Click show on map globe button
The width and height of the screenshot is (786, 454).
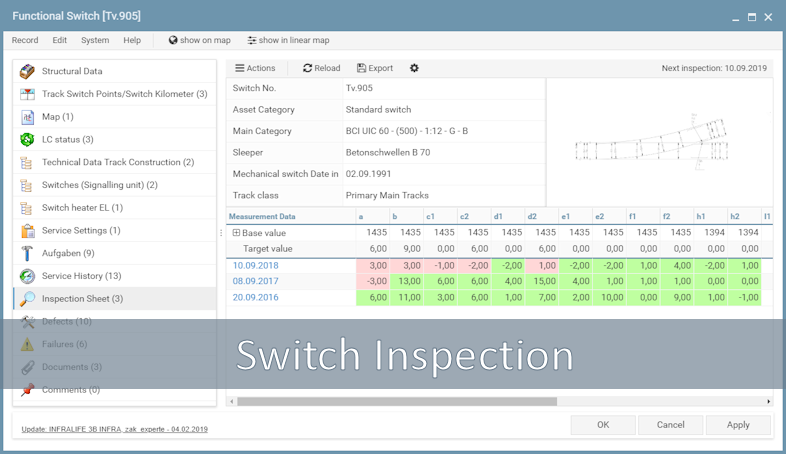(200, 40)
